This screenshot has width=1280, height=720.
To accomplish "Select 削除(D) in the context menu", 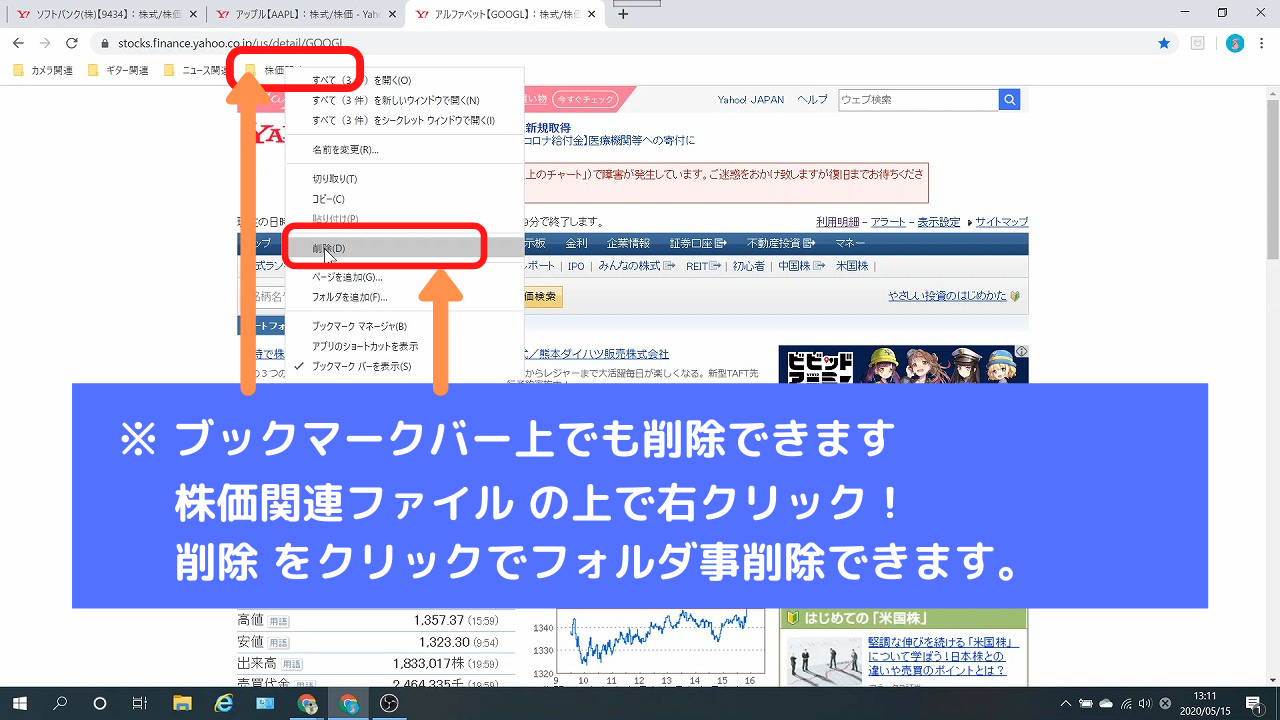I will [329, 248].
